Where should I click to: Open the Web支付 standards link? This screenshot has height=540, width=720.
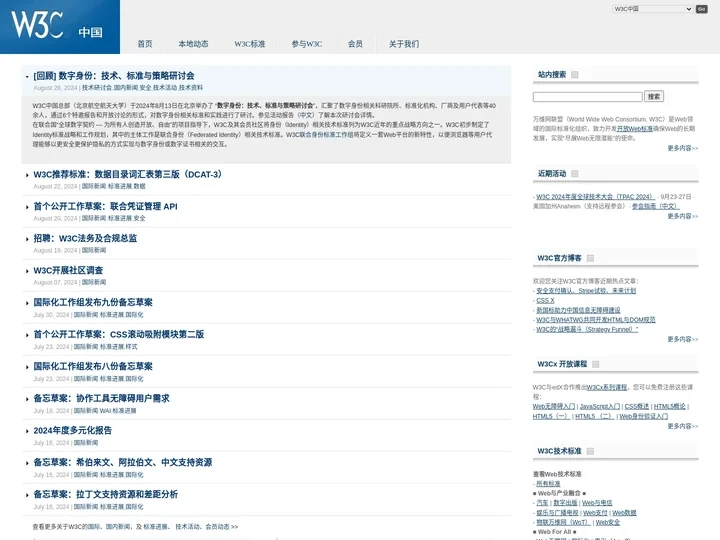(595, 512)
